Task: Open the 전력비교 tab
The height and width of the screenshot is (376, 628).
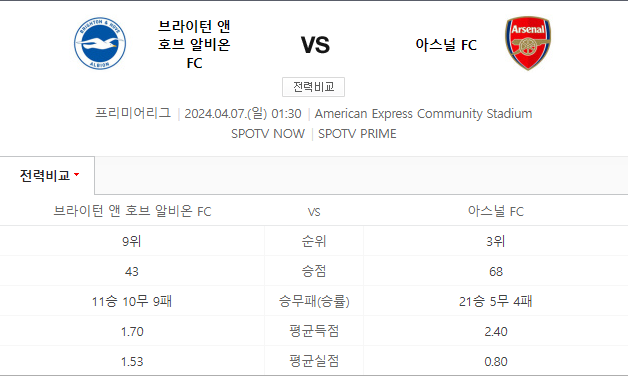Action: tap(47, 175)
